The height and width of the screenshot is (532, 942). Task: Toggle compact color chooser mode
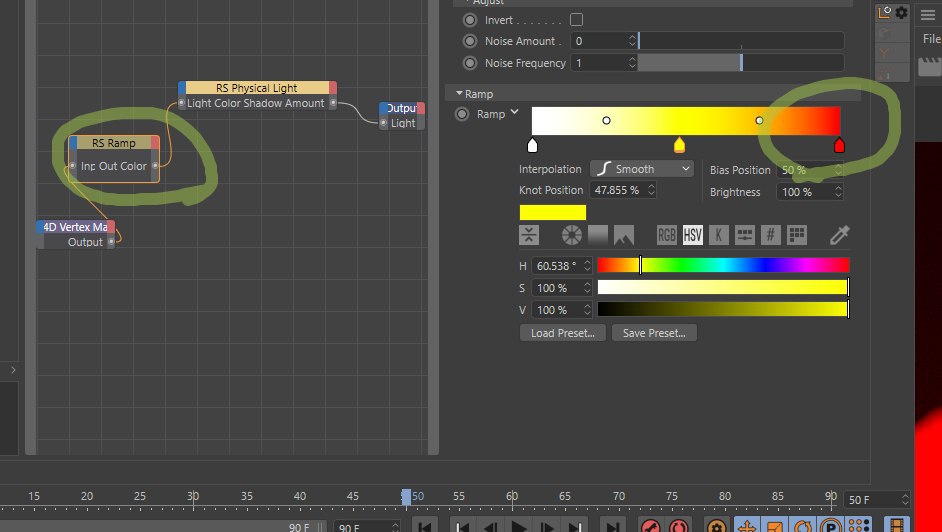[529, 235]
